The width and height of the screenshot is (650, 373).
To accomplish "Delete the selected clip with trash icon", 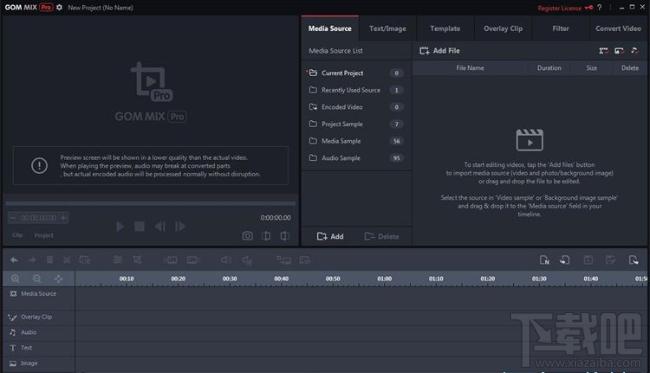I will pos(50,260).
